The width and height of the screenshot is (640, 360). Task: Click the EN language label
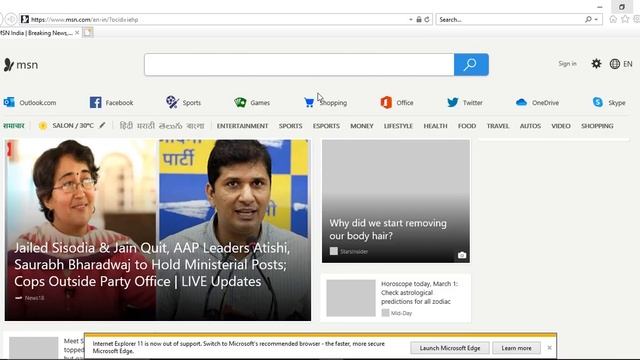[x=628, y=64]
